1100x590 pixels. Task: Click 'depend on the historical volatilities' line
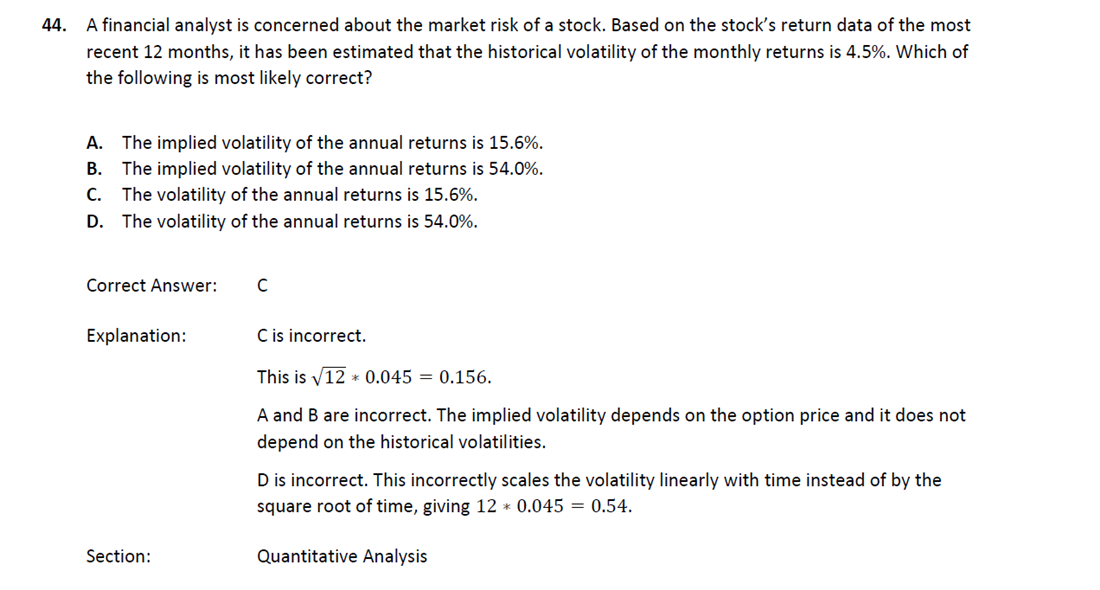401,442
